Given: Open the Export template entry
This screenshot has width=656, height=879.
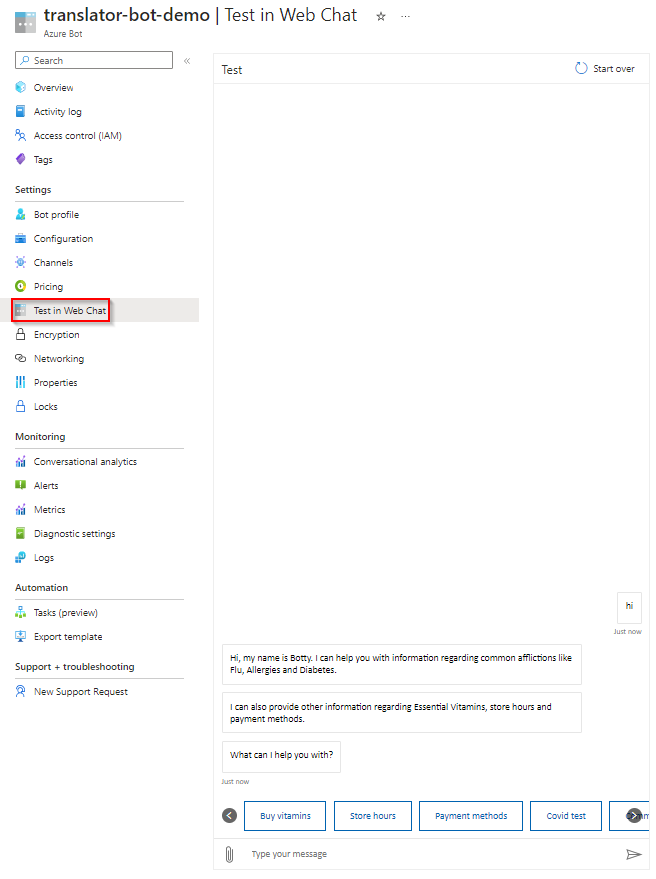Looking at the screenshot, I should (x=68, y=637).
